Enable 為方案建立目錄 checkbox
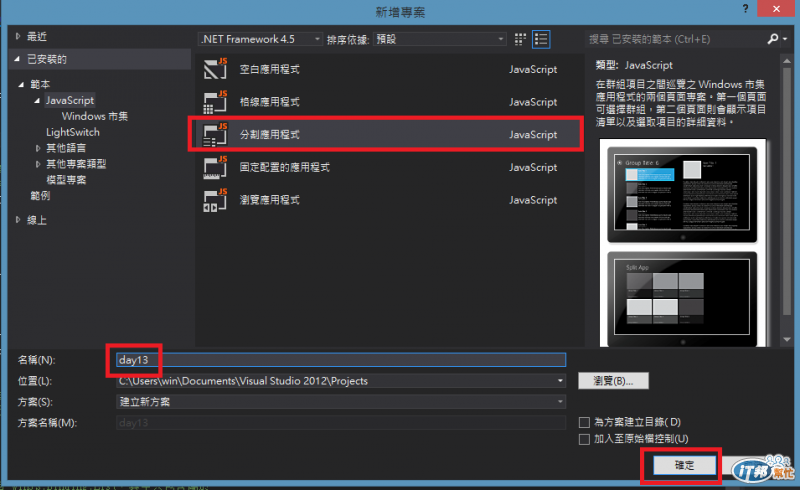 coord(584,422)
